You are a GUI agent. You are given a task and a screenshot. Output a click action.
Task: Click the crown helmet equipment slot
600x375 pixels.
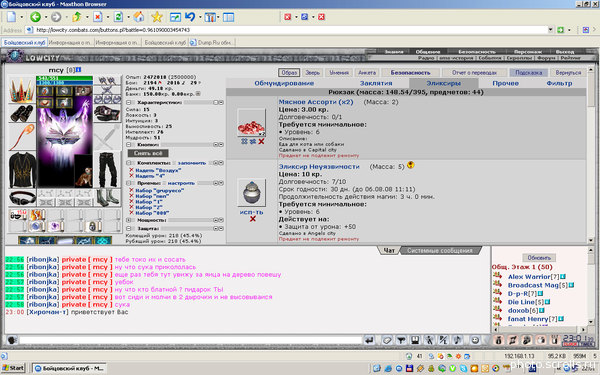point(22,90)
